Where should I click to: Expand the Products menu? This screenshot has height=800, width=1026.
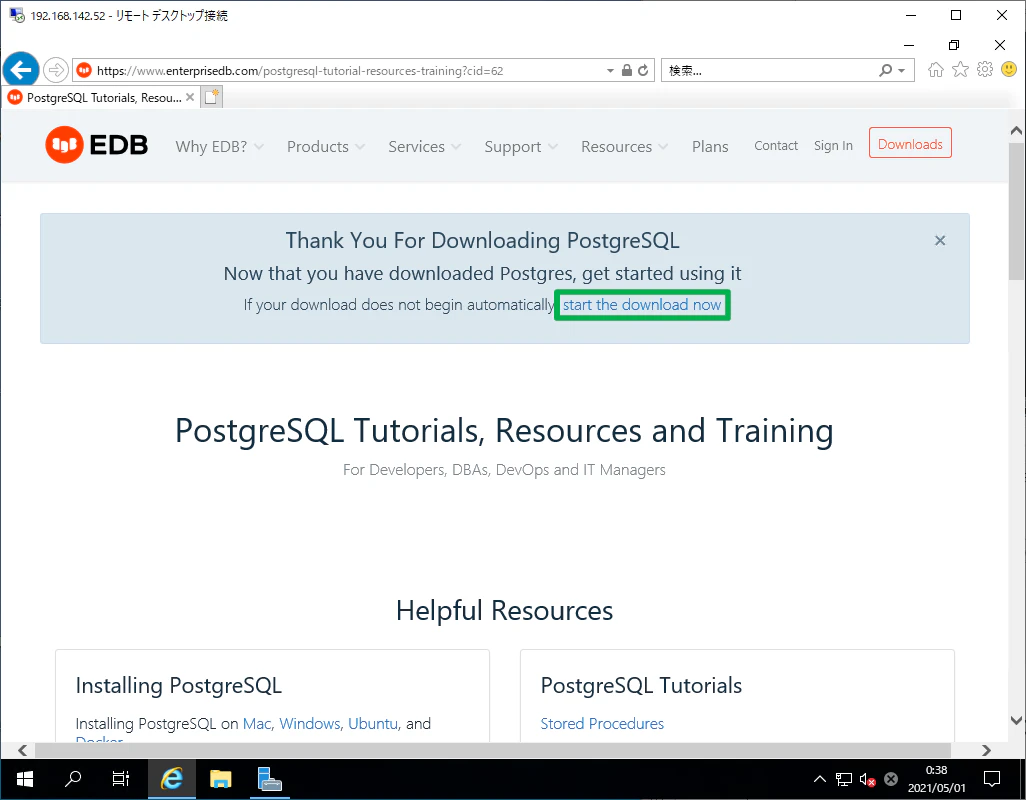point(326,147)
